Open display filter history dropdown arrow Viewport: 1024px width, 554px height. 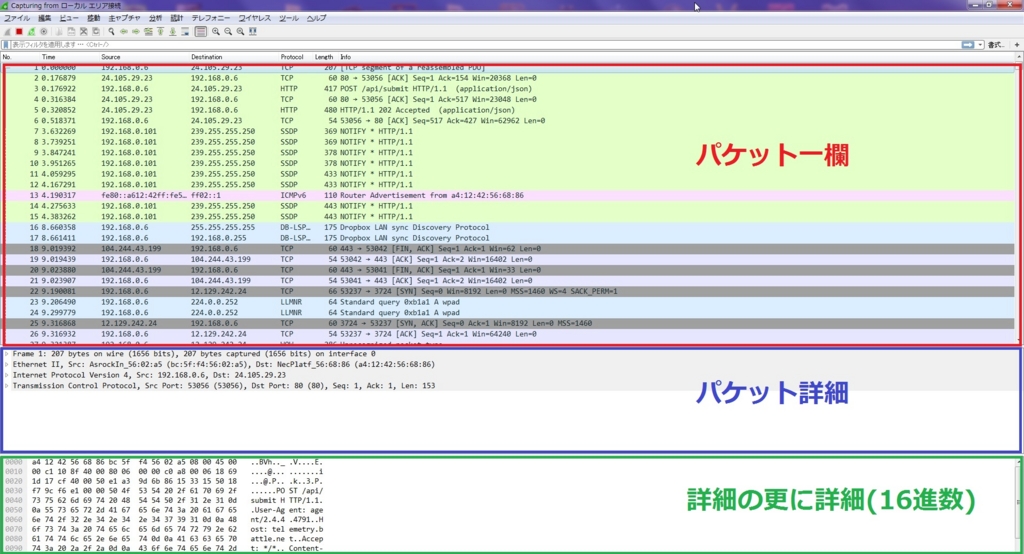tap(980, 44)
